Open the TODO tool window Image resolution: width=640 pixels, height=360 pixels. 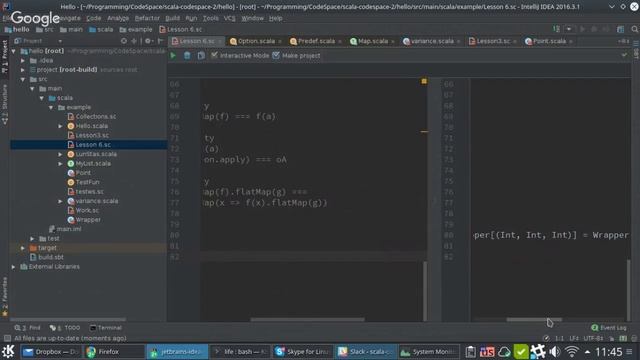coord(65,328)
